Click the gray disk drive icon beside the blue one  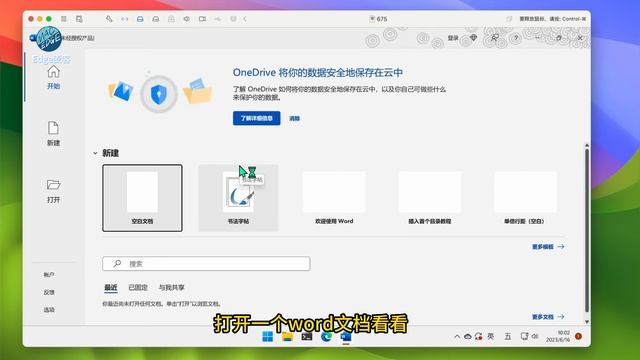coord(156,19)
